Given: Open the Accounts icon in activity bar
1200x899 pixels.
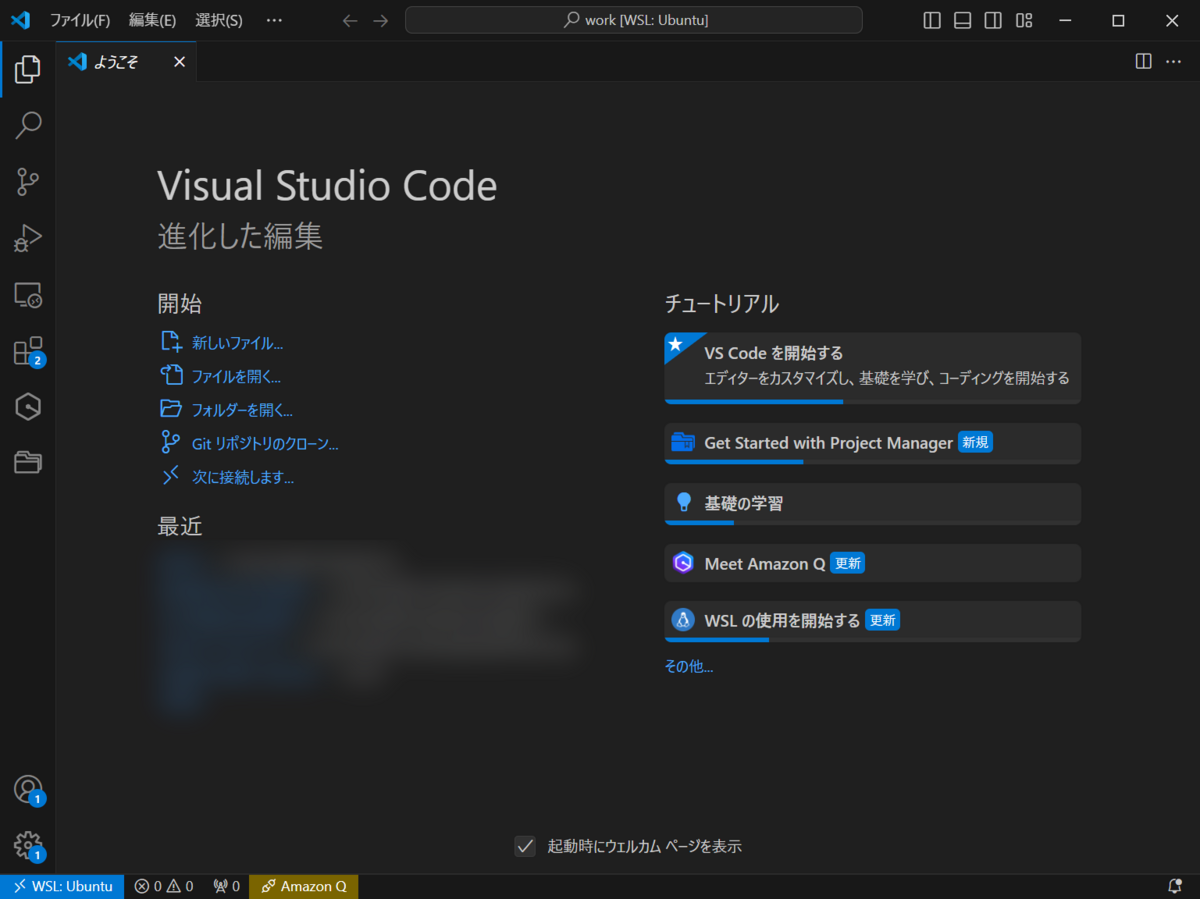Looking at the screenshot, I should 28,789.
